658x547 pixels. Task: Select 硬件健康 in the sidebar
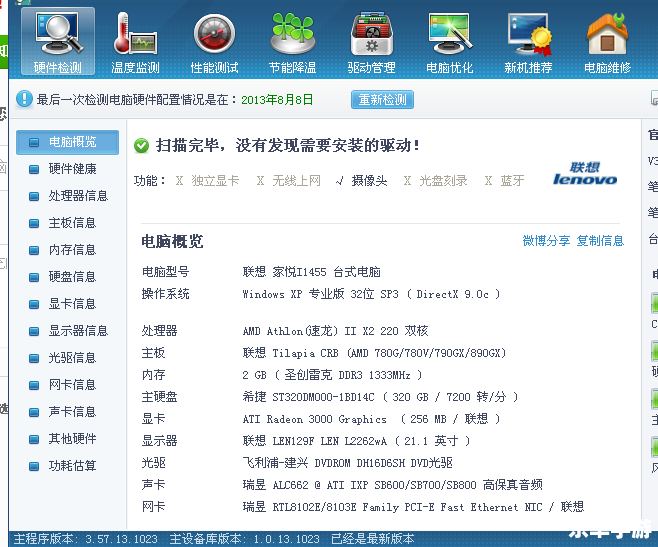point(71,169)
